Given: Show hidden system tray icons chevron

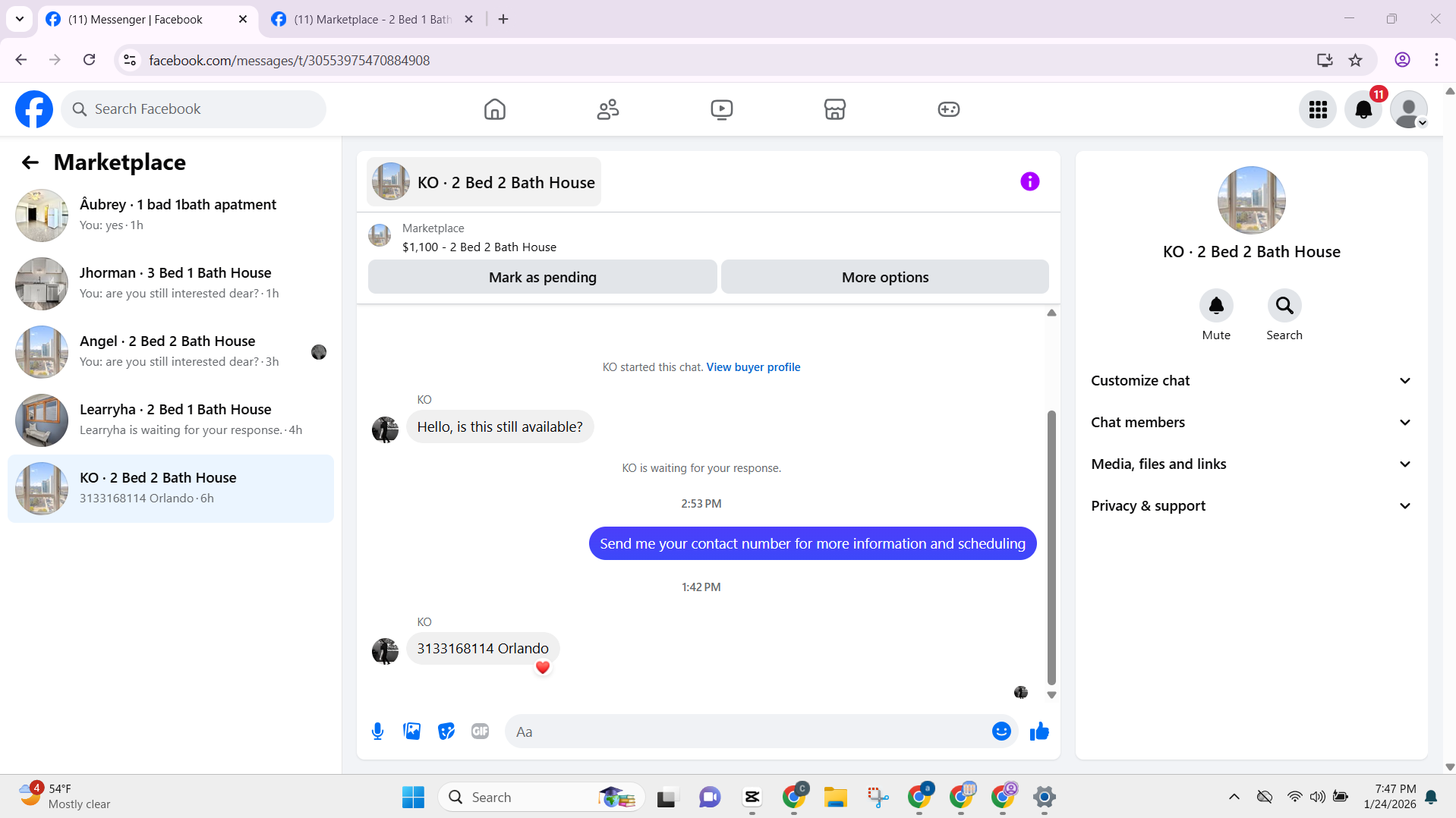Looking at the screenshot, I should click(1234, 797).
